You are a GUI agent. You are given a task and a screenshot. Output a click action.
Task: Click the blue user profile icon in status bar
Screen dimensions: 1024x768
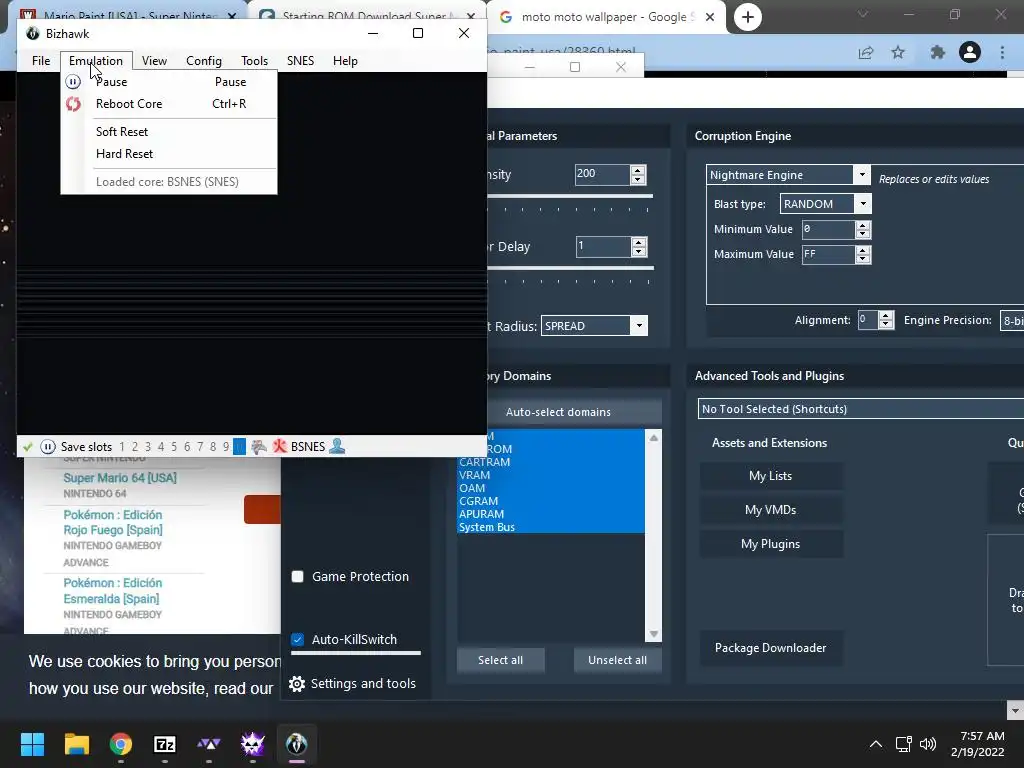tap(337, 446)
